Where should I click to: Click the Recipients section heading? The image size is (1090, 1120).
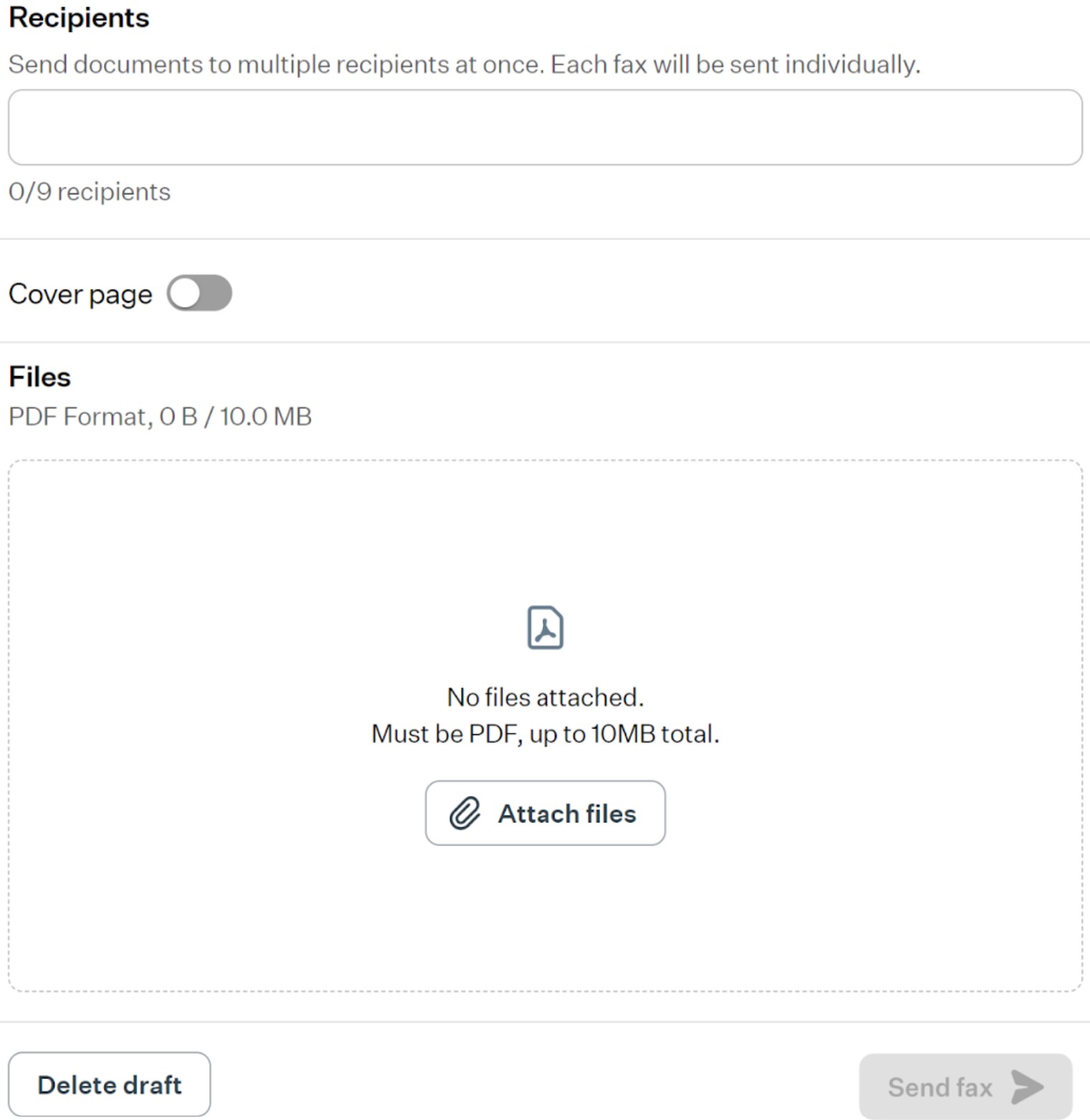pos(79,18)
